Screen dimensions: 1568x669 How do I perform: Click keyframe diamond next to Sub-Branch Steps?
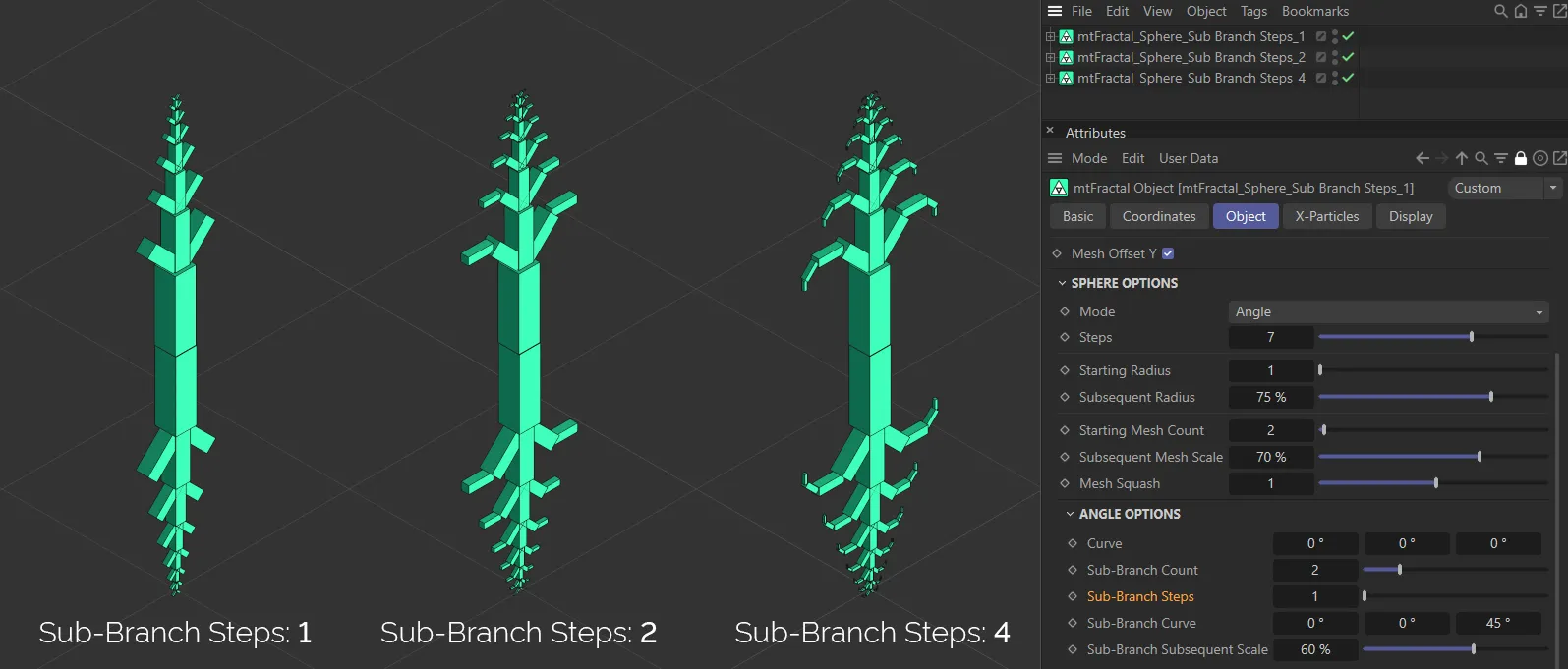[1073, 596]
